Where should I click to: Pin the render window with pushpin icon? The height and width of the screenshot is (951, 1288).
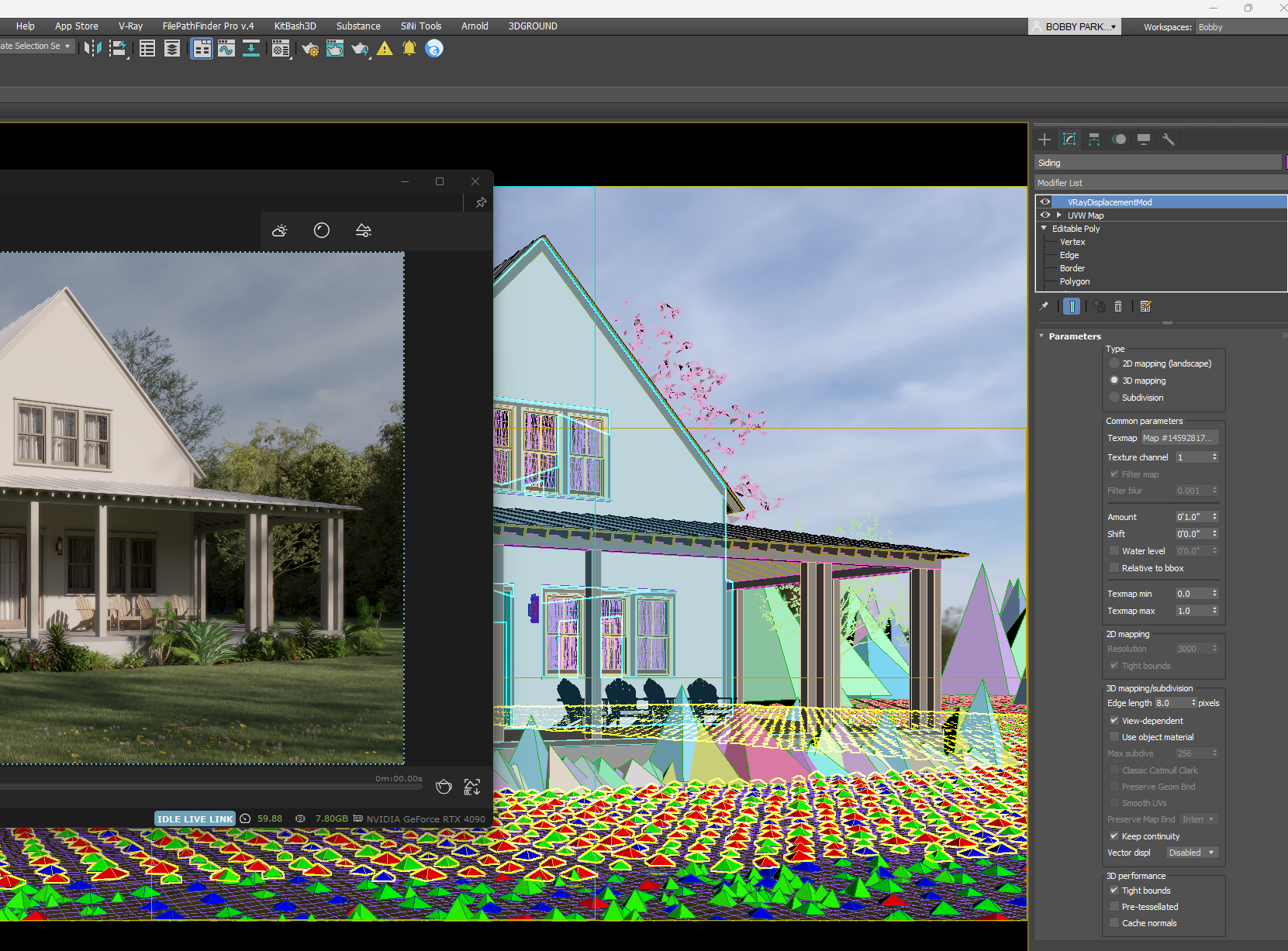point(481,202)
